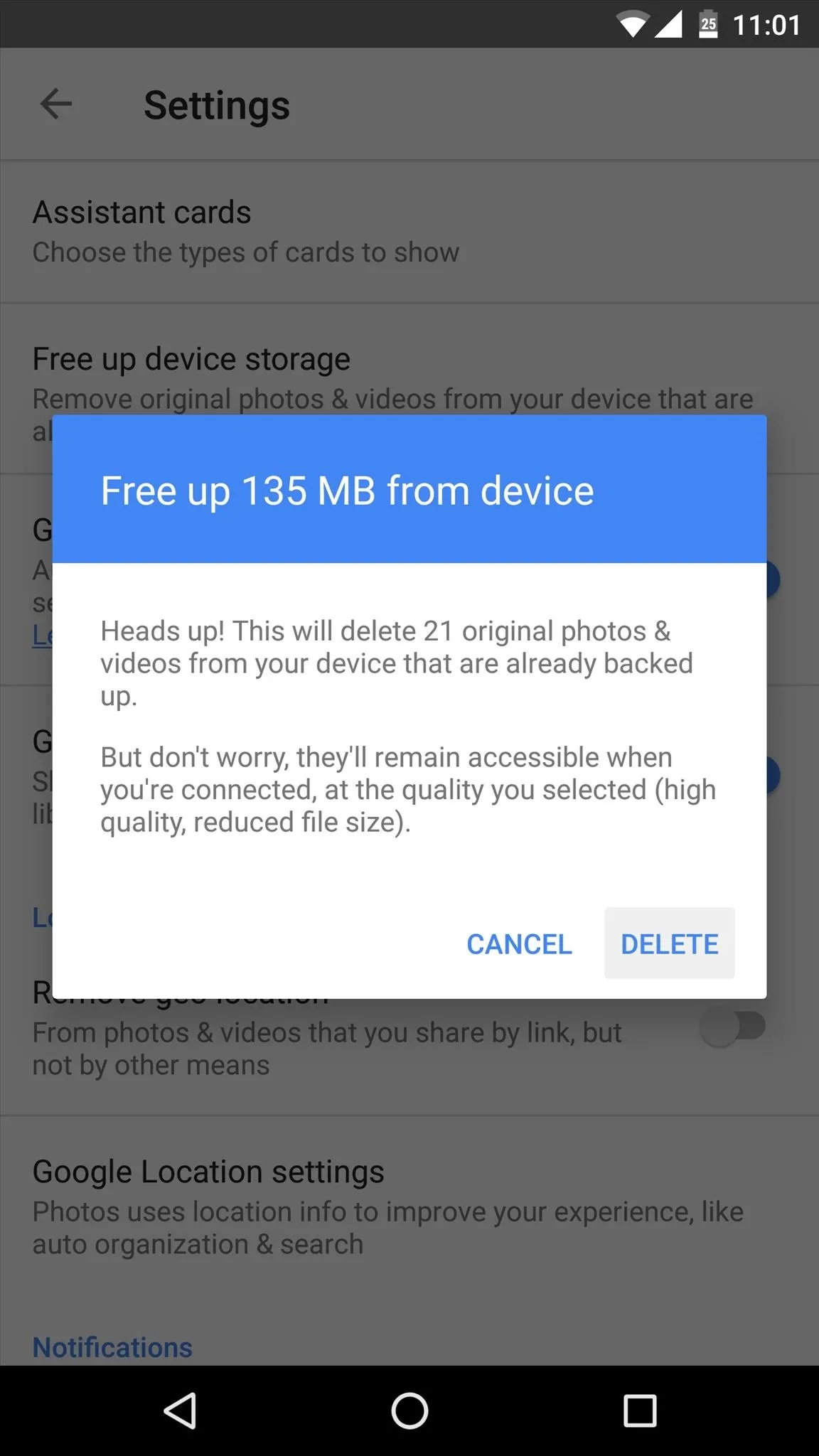The height and width of the screenshot is (1456, 819).
Task: Tap the 11:01 clock in status bar
Action: pyautogui.click(x=766, y=26)
